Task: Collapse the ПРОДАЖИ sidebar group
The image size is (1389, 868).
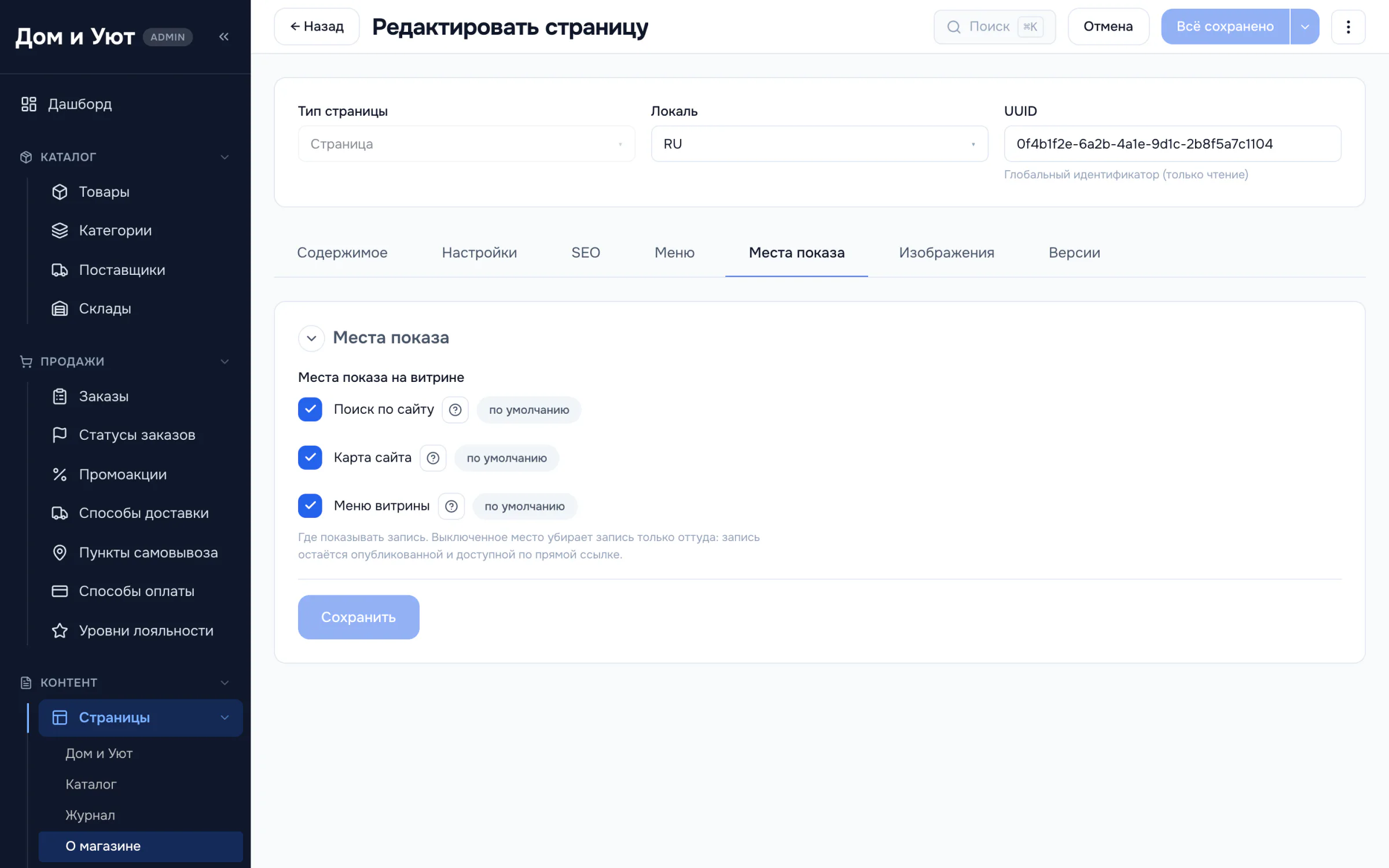Action: [x=225, y=361]
